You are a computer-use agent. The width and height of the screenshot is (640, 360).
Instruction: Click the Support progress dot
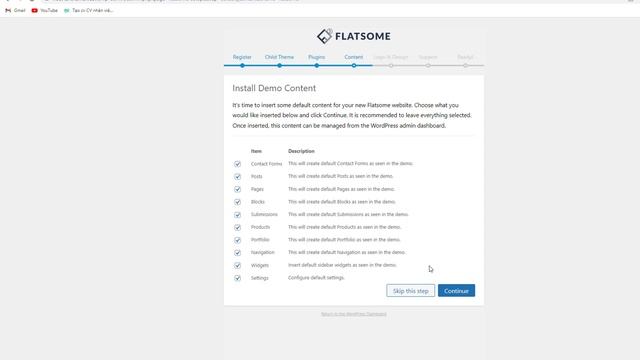428,65
